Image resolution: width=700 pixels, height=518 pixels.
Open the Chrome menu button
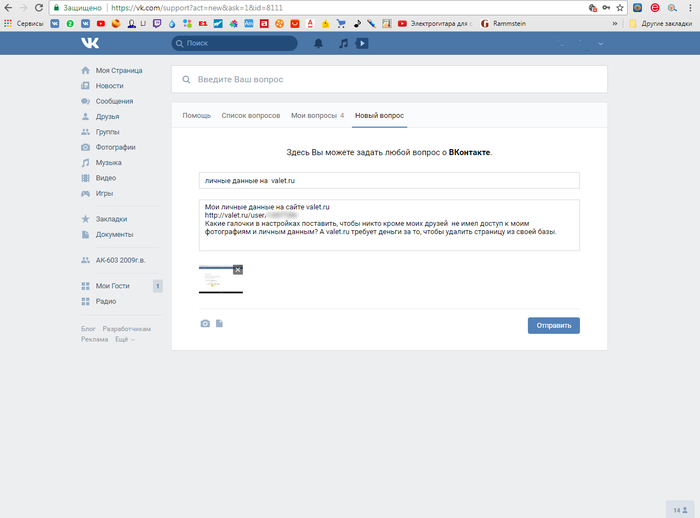click(689, 6)
